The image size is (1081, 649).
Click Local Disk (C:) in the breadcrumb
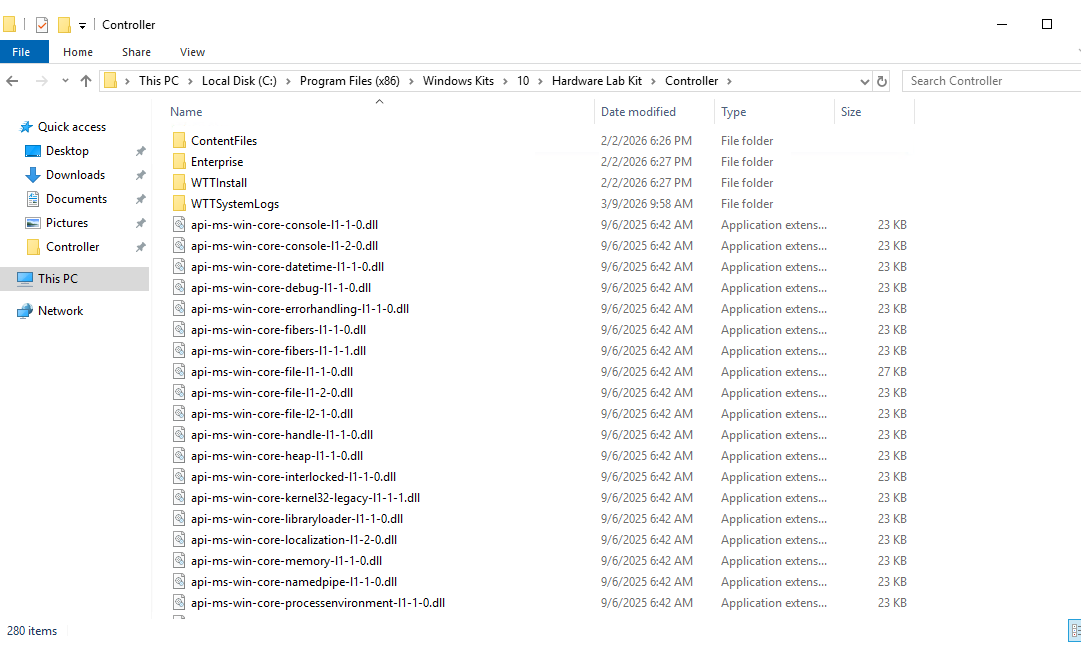click(239, 81)
